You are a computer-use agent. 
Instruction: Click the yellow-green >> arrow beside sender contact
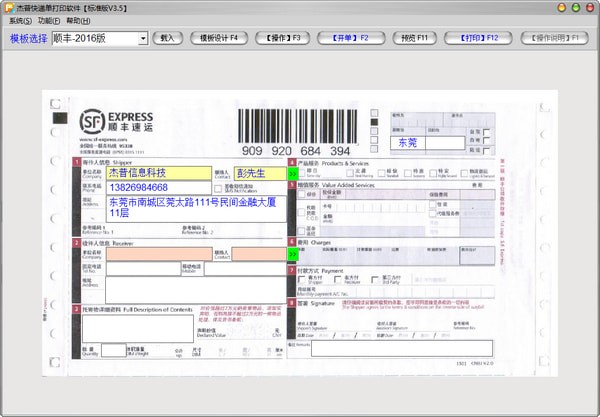pyautogui.click(x=293, y=173)
